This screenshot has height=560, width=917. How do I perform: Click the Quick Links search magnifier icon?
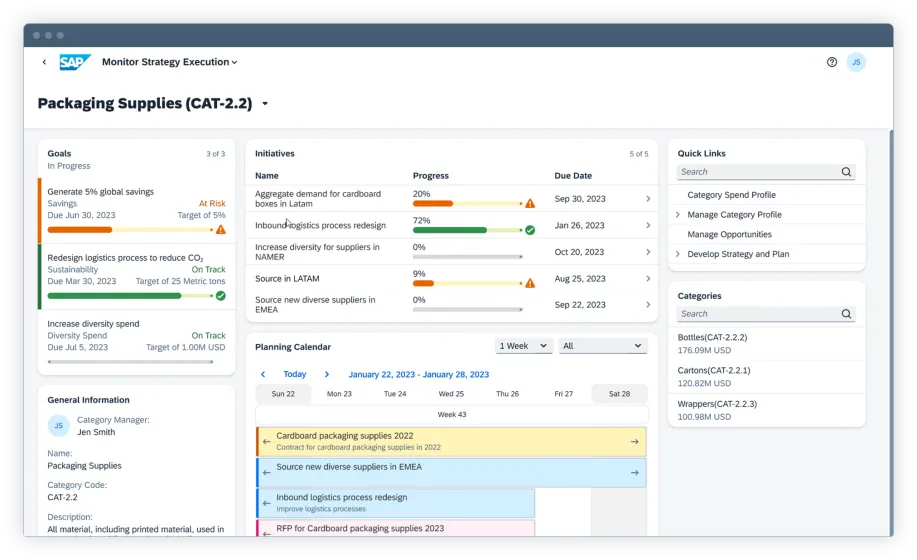pos(847,172)
